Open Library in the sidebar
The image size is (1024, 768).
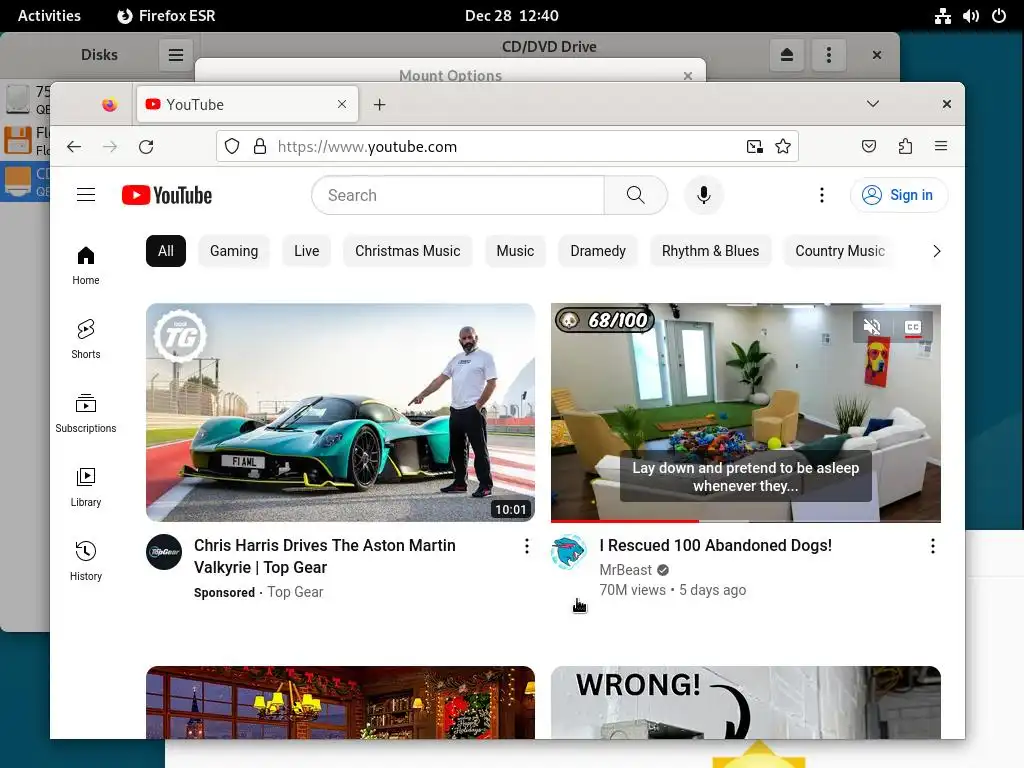pyautogui.click(x=86, y=488)
